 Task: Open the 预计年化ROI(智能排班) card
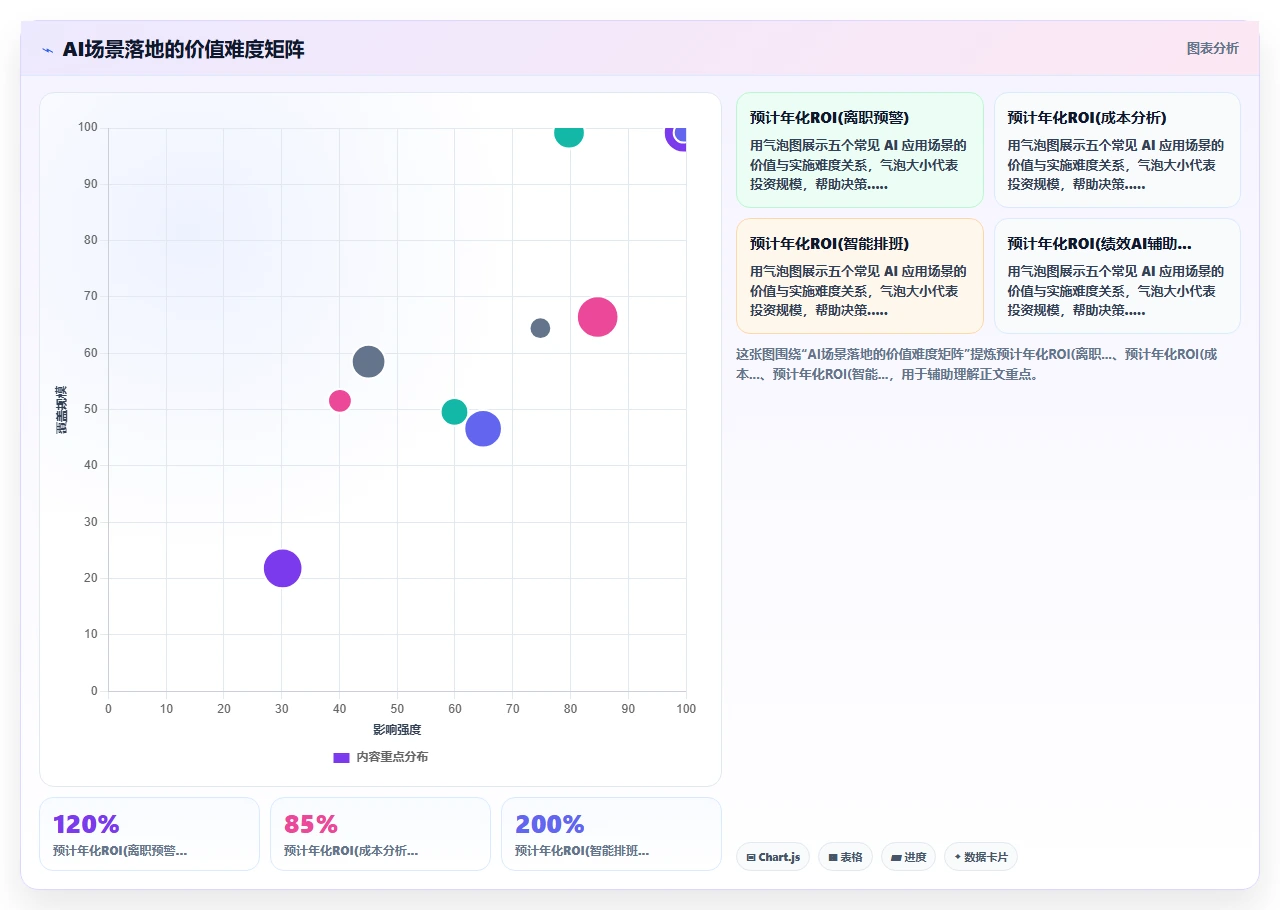click(860, 276)
